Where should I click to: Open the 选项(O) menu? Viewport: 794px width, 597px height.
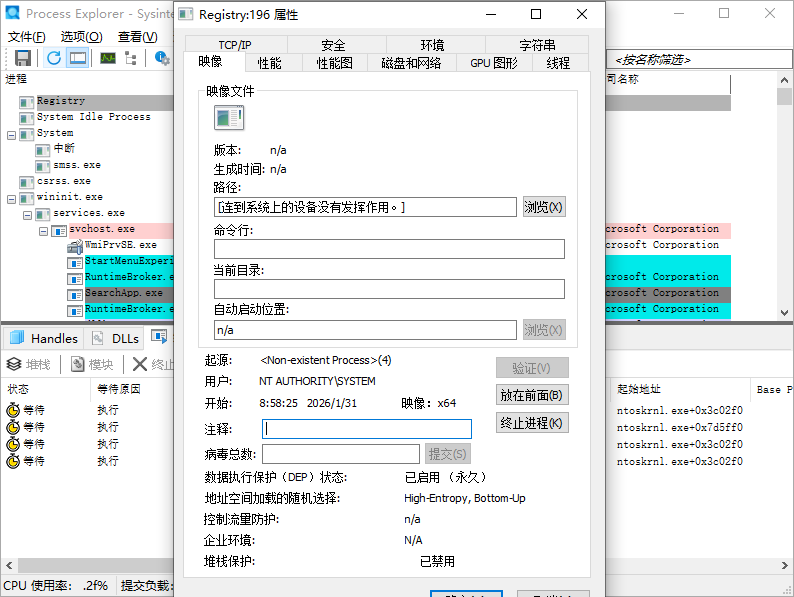point(81,37)
